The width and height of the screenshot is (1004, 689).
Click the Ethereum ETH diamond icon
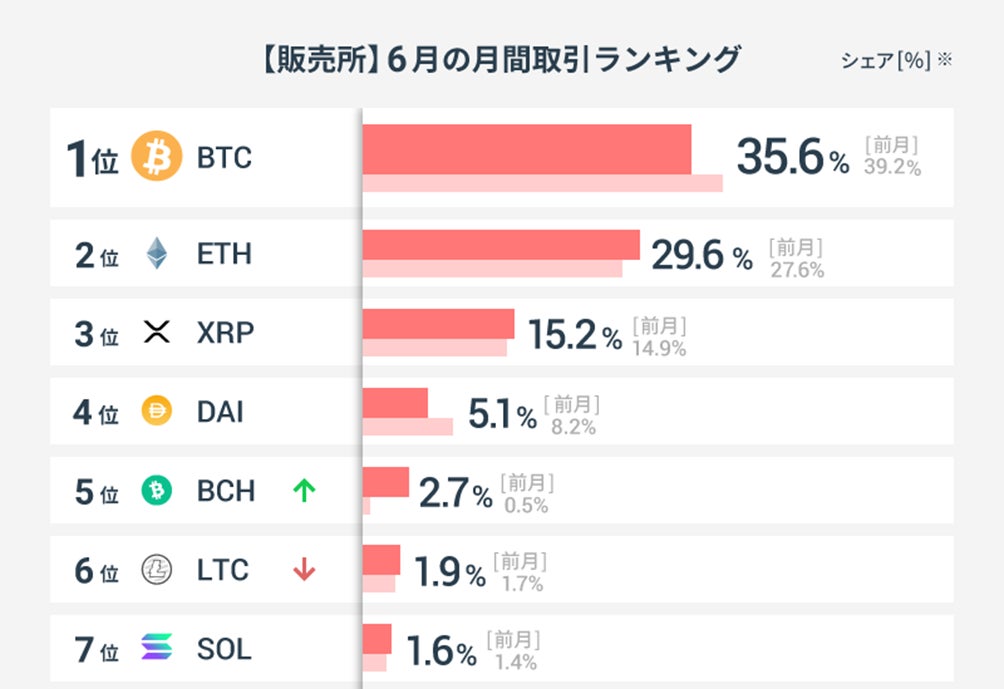[x=157, y=253]
